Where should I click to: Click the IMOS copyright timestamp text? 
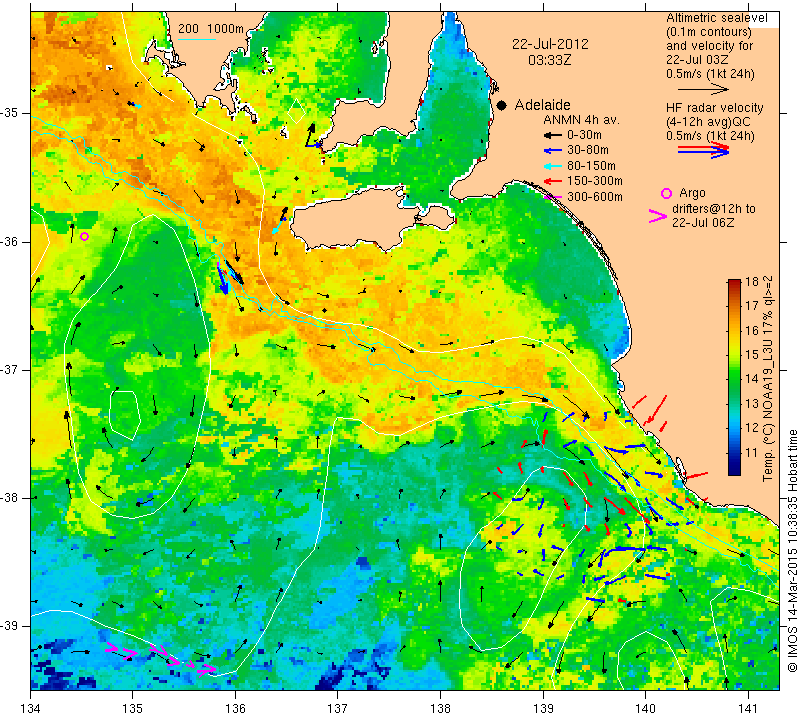(792, 552)
